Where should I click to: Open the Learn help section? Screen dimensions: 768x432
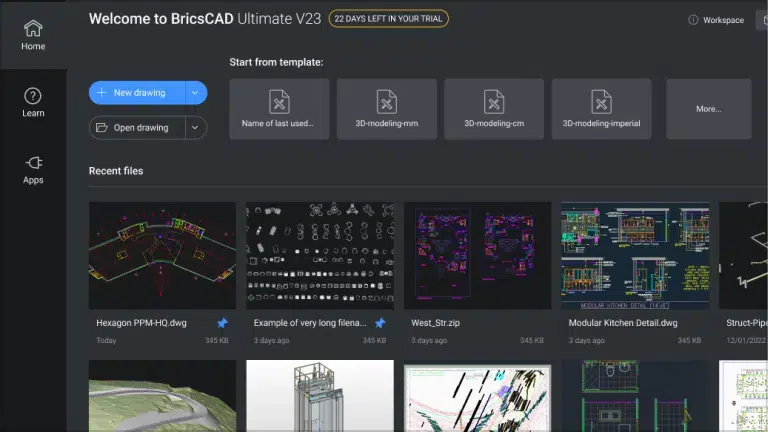point(33,102)
